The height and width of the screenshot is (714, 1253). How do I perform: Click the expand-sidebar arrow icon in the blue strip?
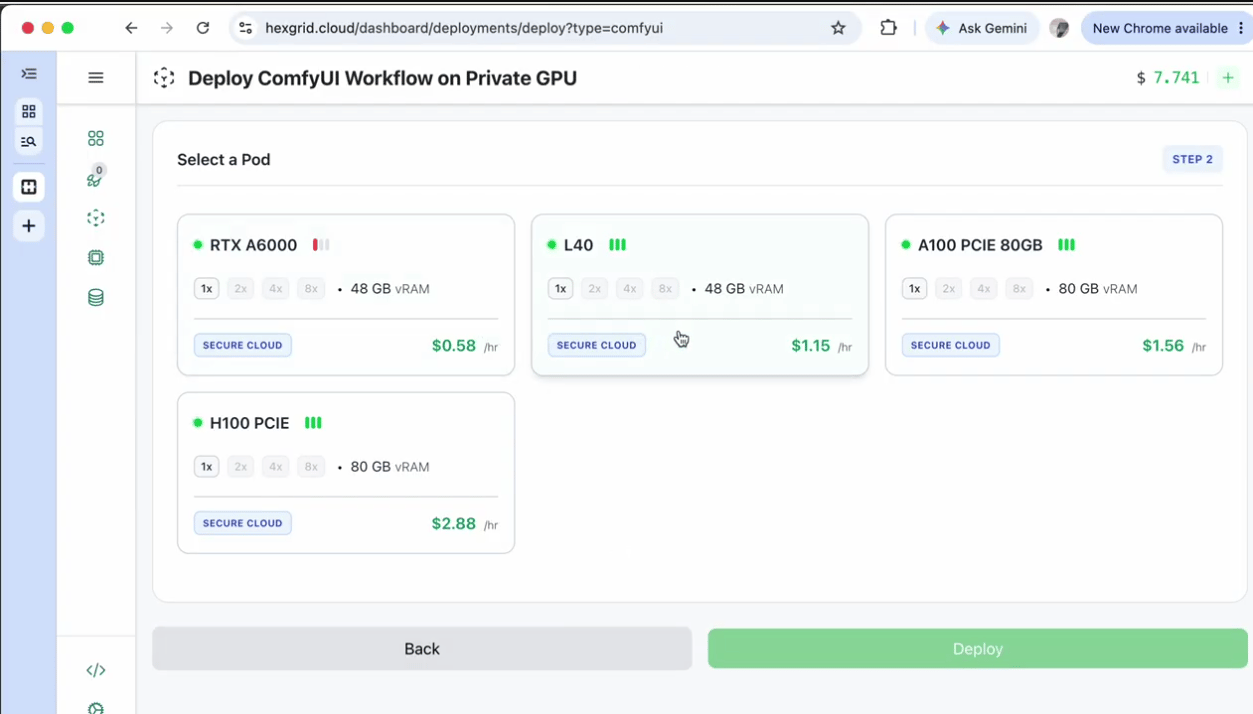pyautogui.click(x=29, y=74)
